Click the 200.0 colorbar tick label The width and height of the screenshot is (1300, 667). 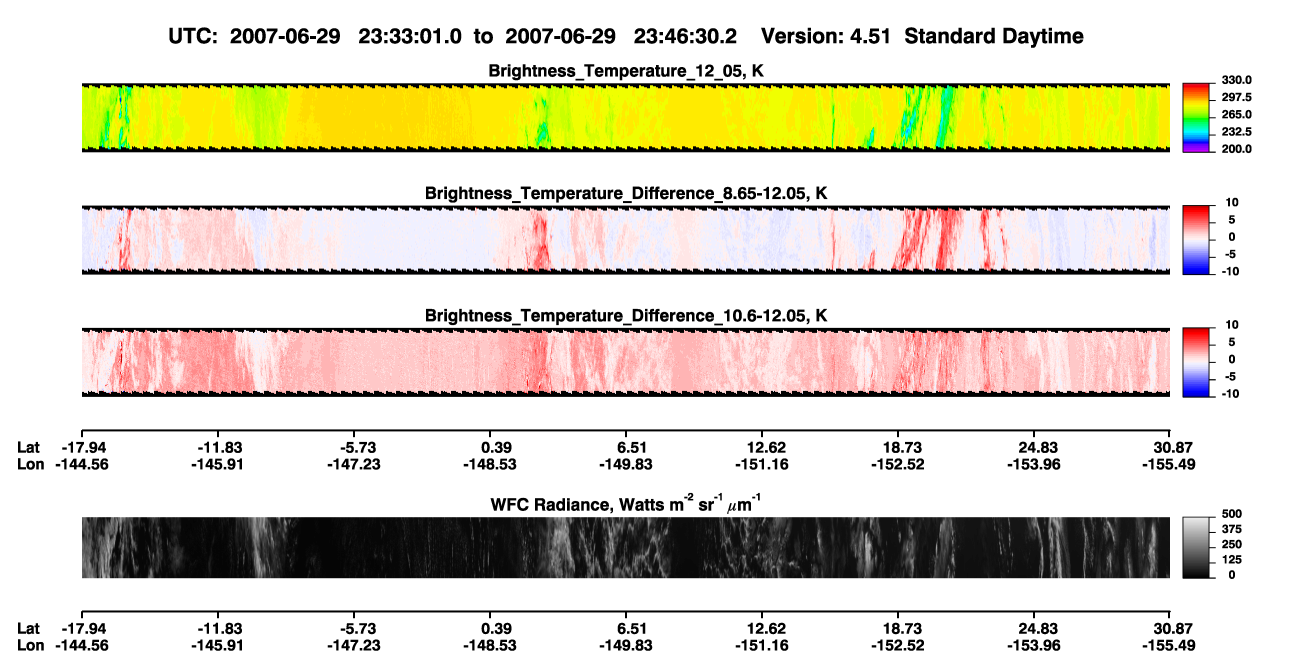1236,149
